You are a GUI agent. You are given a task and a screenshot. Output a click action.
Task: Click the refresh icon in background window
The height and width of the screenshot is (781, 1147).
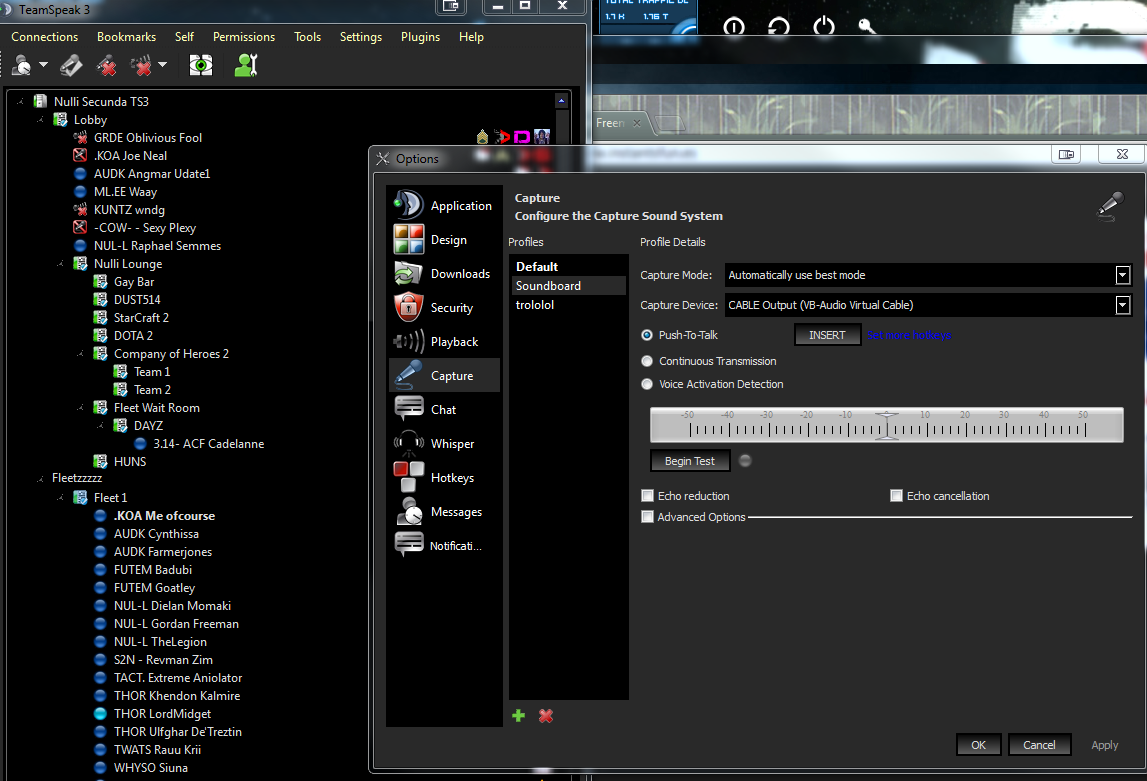[x=778, y=26]
